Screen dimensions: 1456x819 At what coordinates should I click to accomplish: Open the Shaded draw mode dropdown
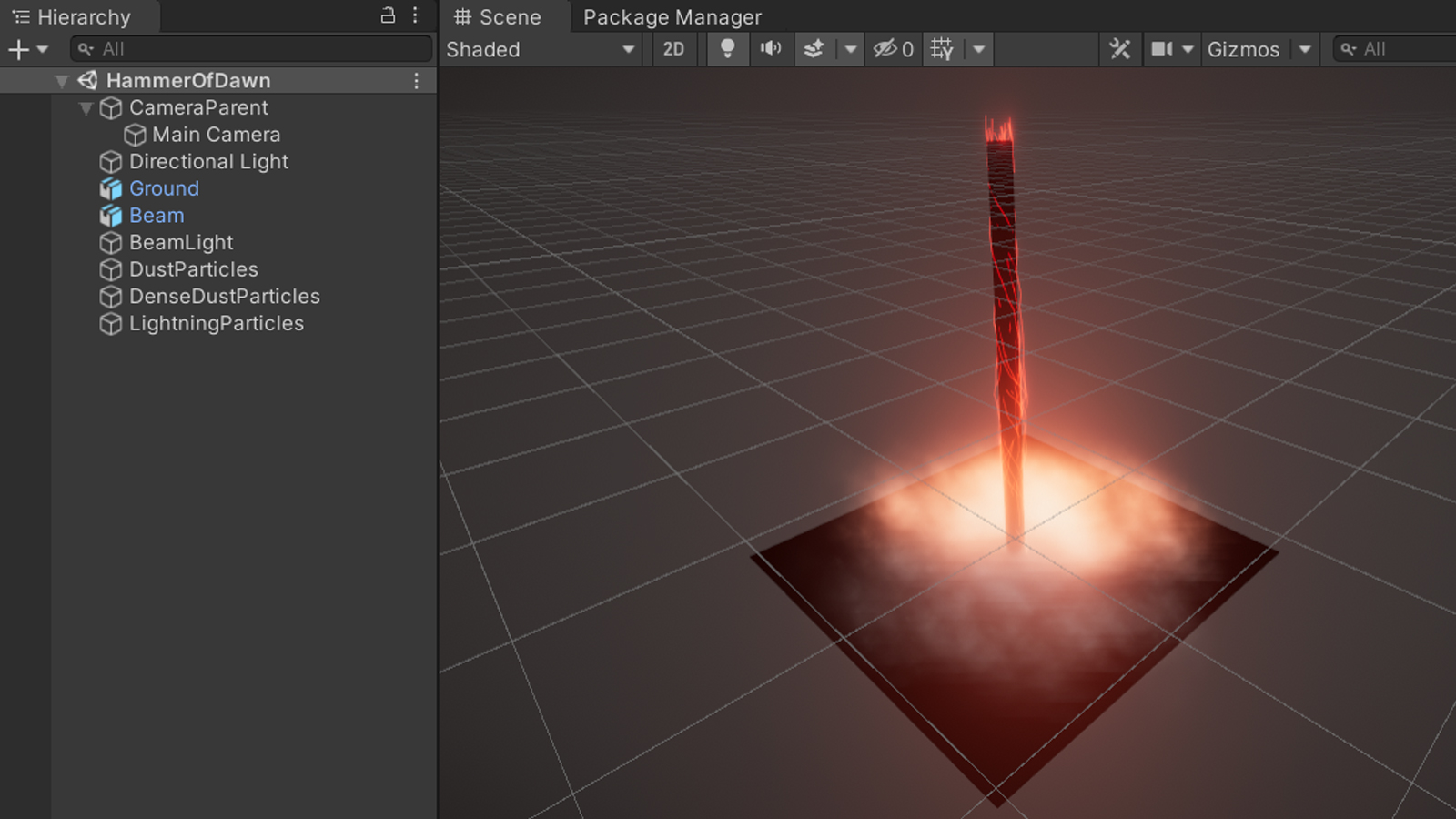coord(541,49)
